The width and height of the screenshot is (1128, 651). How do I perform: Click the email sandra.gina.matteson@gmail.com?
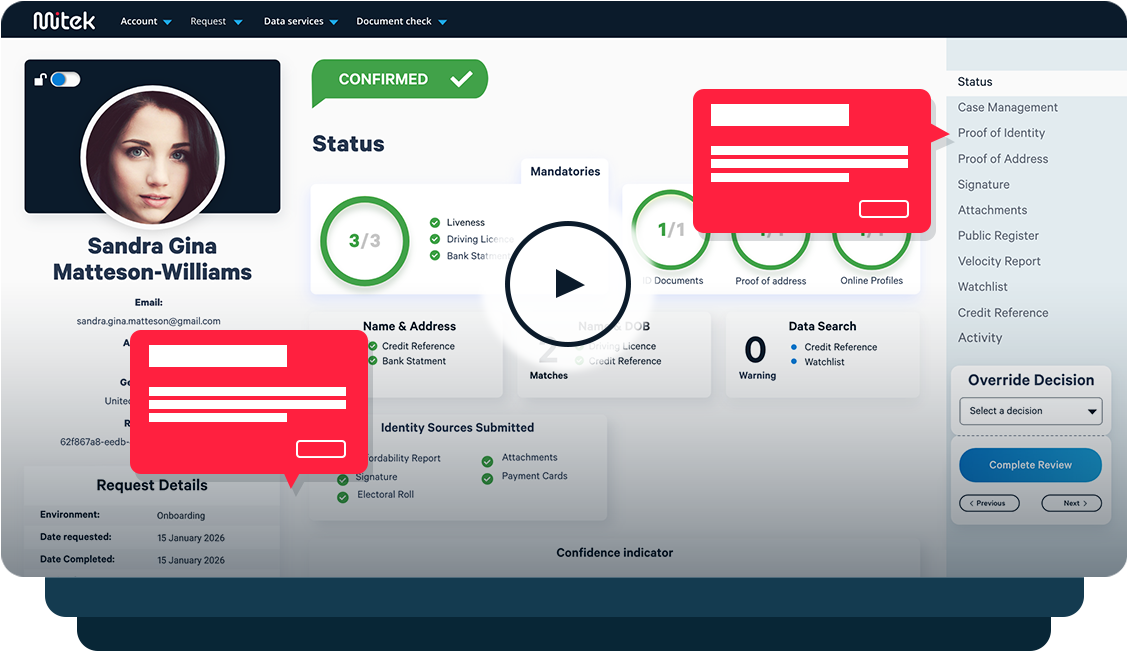148,321
